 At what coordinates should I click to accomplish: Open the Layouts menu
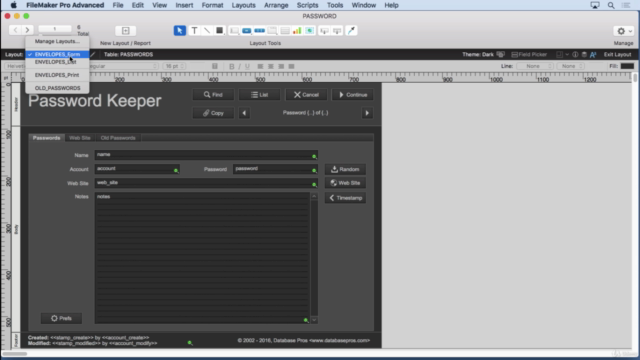(x=243, y=5)
